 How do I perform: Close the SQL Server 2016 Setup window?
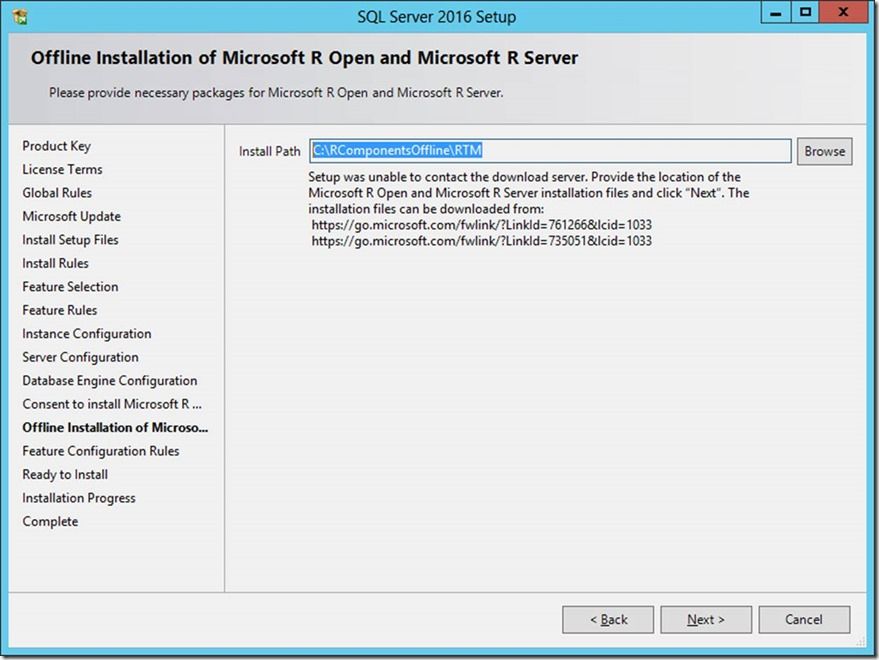coord(844,13)
